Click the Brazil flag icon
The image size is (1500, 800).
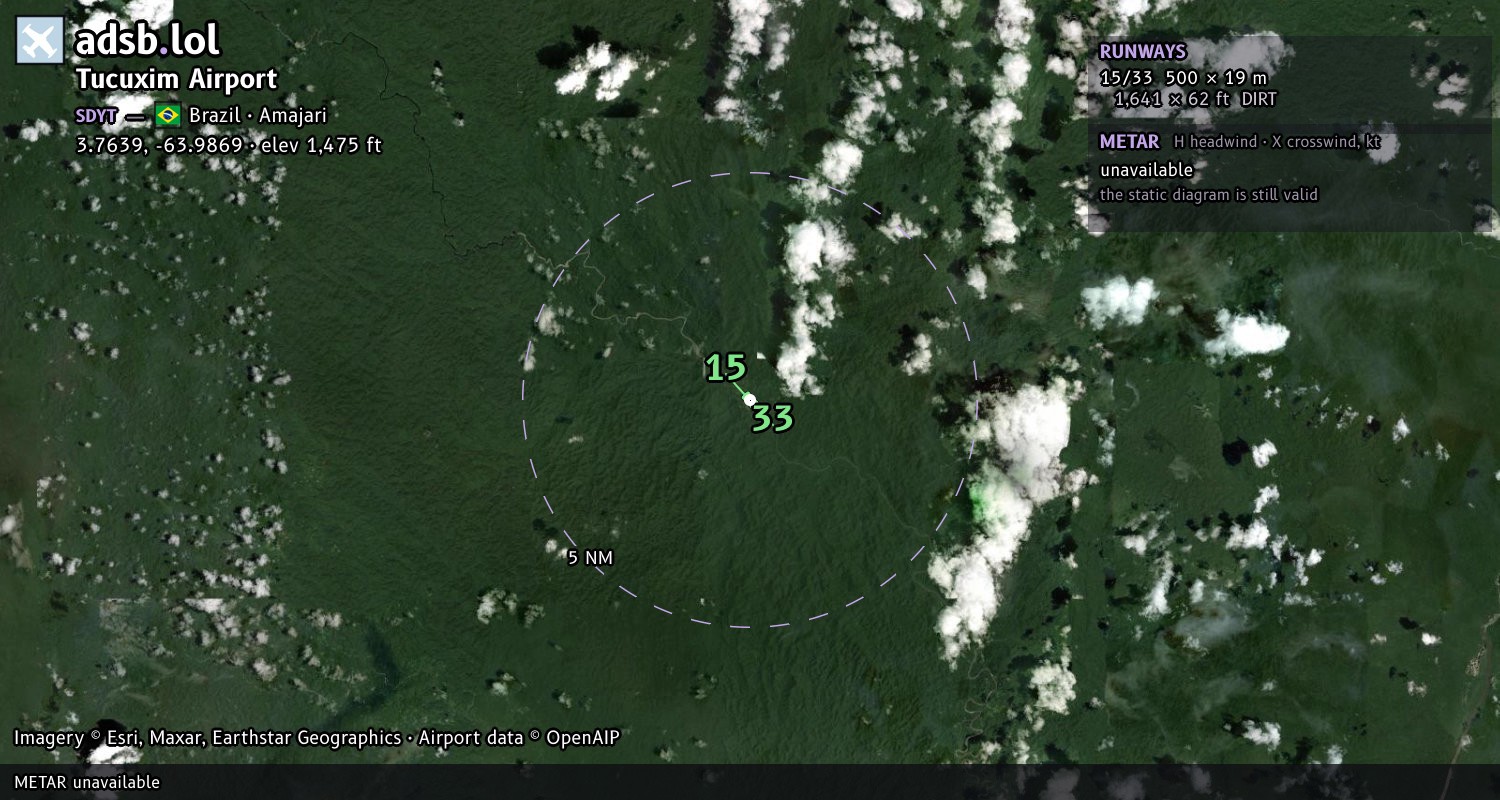167,115
